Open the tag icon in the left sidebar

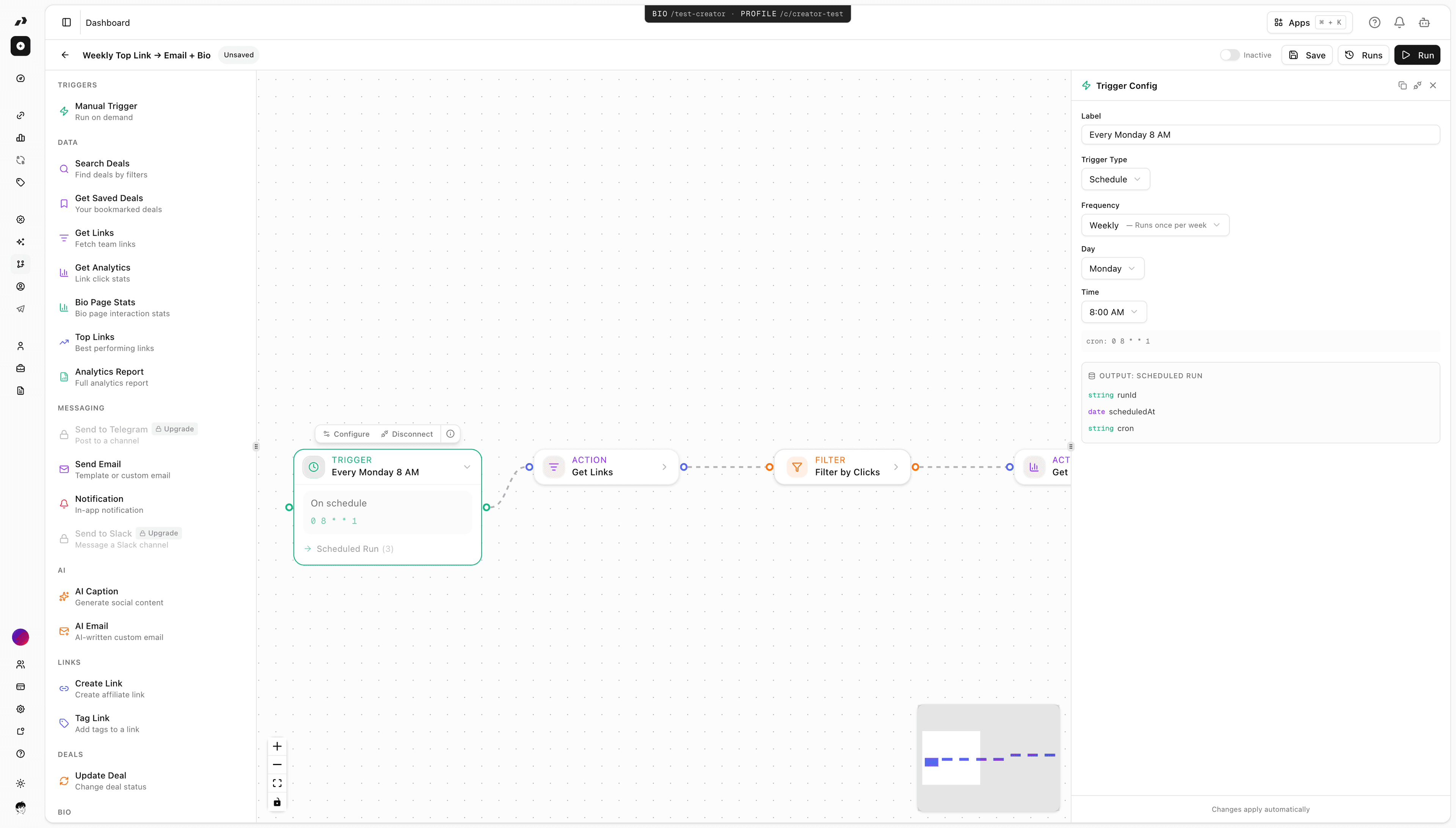20,182
